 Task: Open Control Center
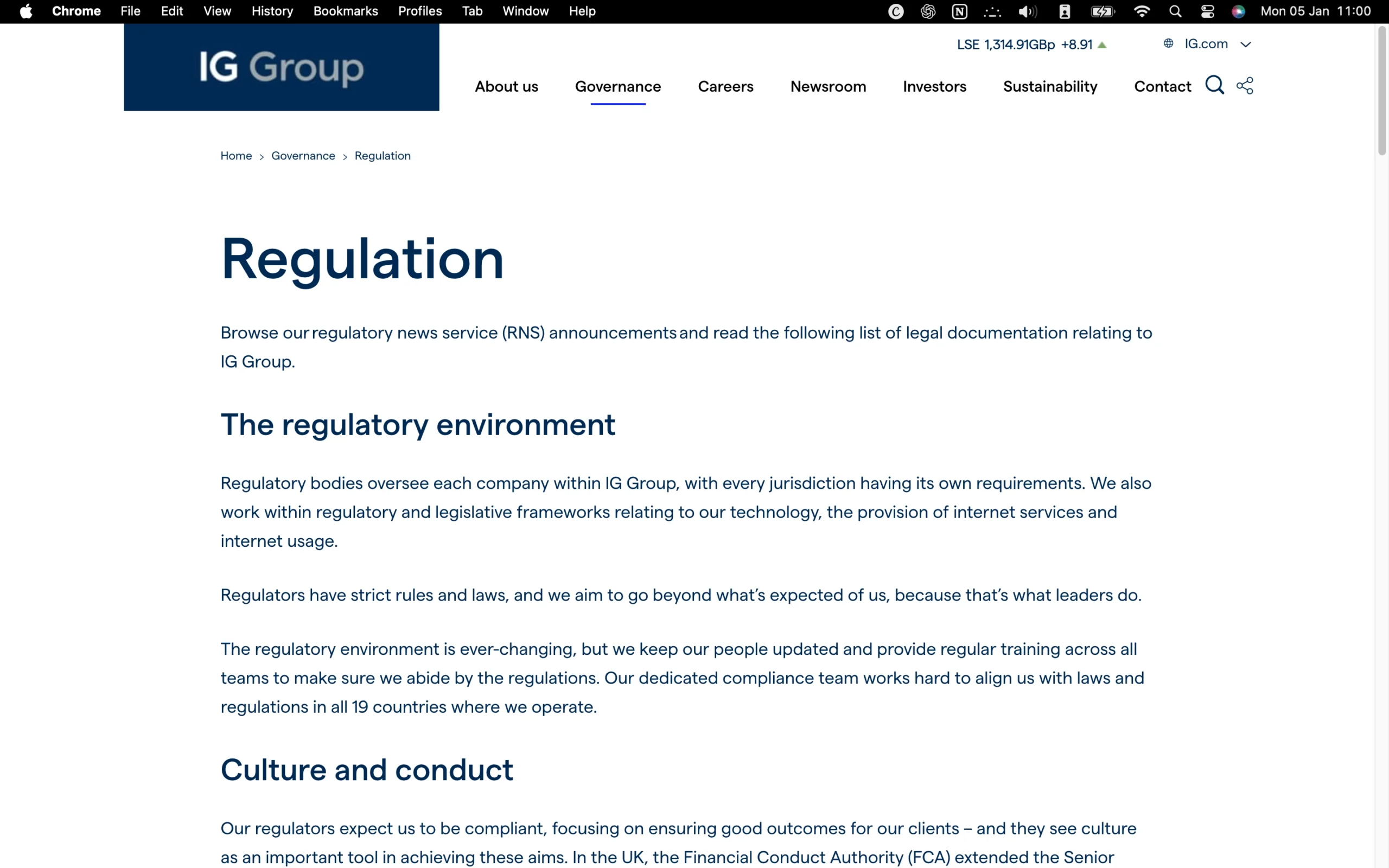(x=1208, y=11)
